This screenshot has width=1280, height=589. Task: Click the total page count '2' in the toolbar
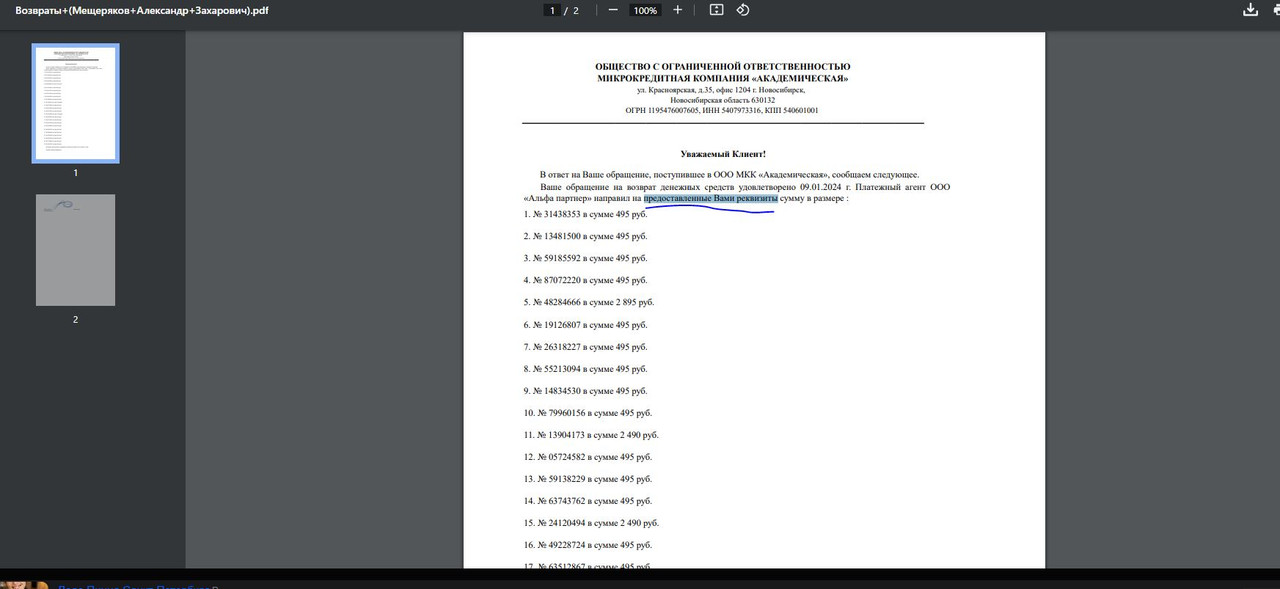[x=576, y=10]
